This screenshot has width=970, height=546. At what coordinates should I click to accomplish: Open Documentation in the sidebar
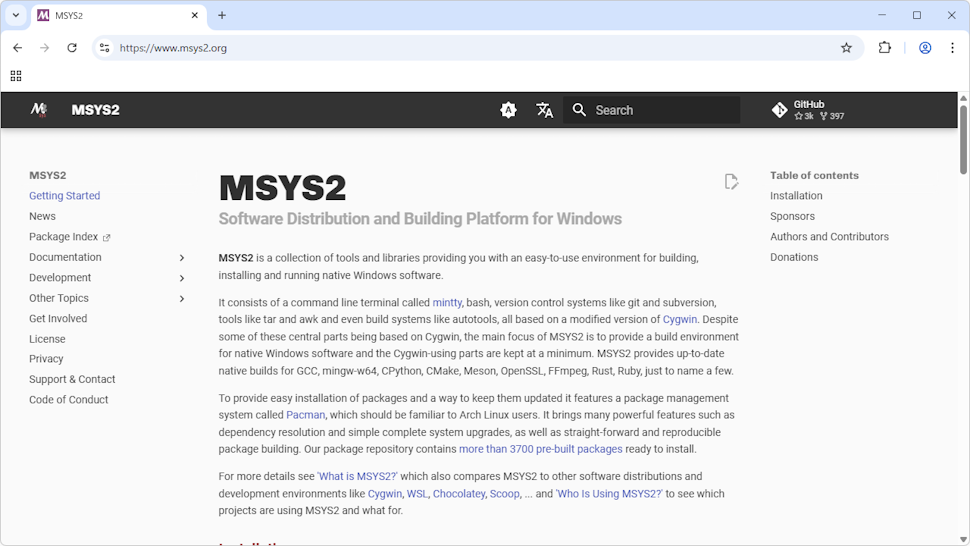pos(65,257)
